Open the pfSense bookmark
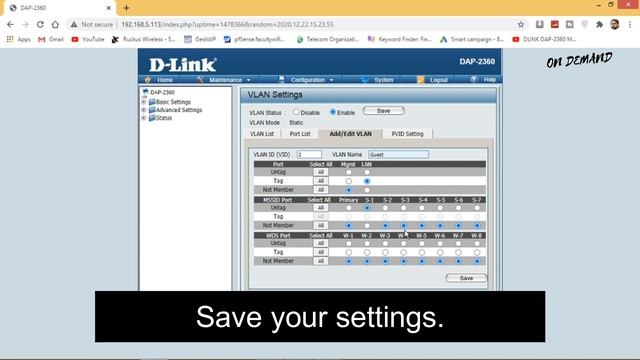Viewport: 640px width, 360px height. (254, 39)
